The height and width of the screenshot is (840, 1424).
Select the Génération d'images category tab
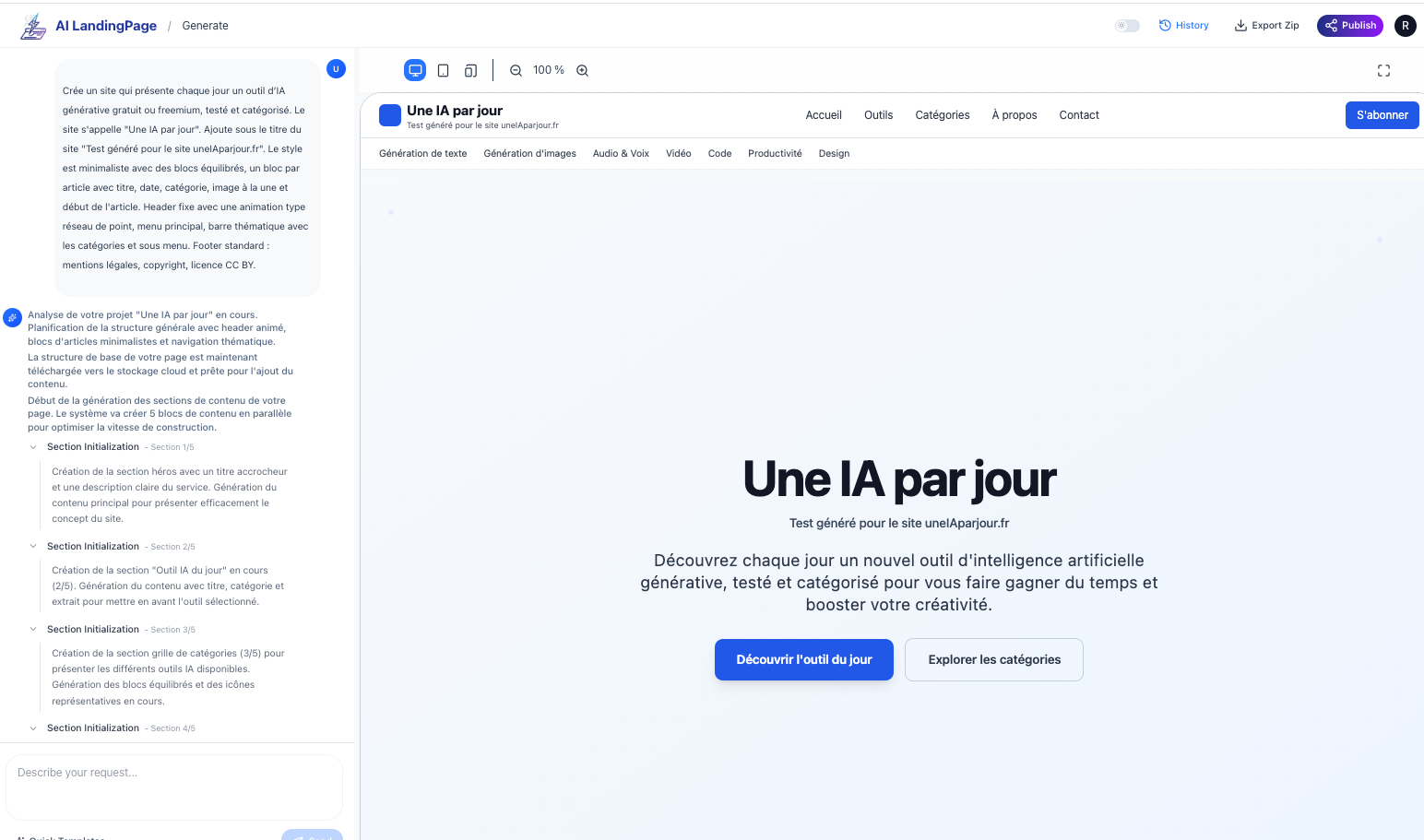click(529, 154)
